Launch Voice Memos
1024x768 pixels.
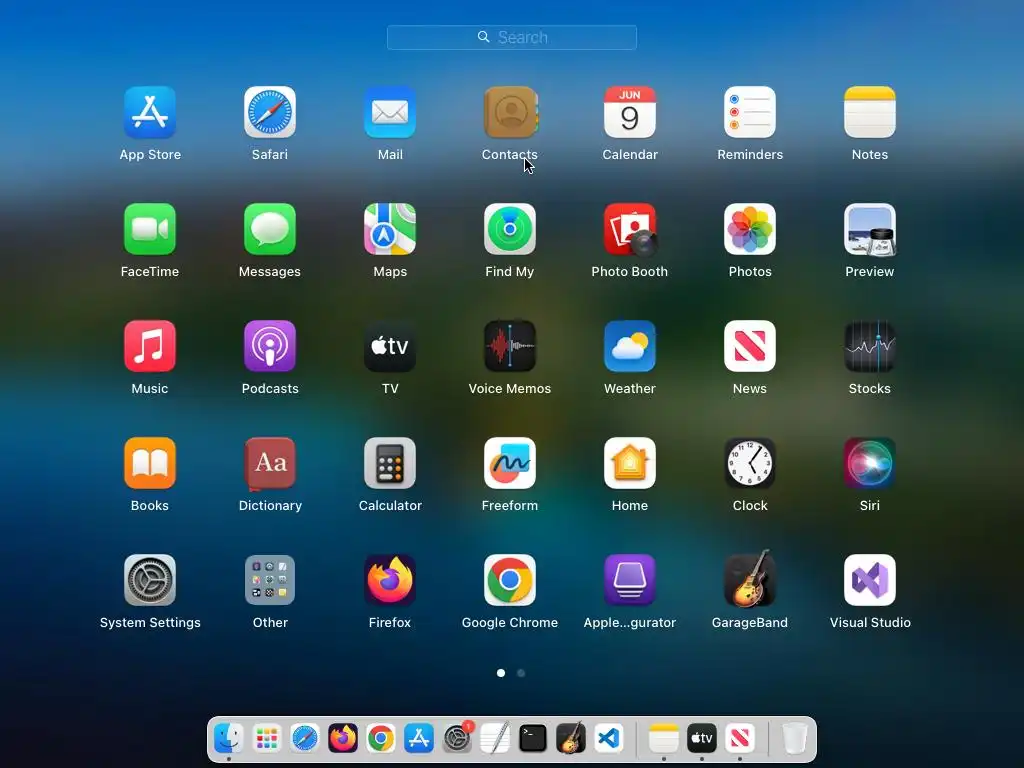pos(510,346)
